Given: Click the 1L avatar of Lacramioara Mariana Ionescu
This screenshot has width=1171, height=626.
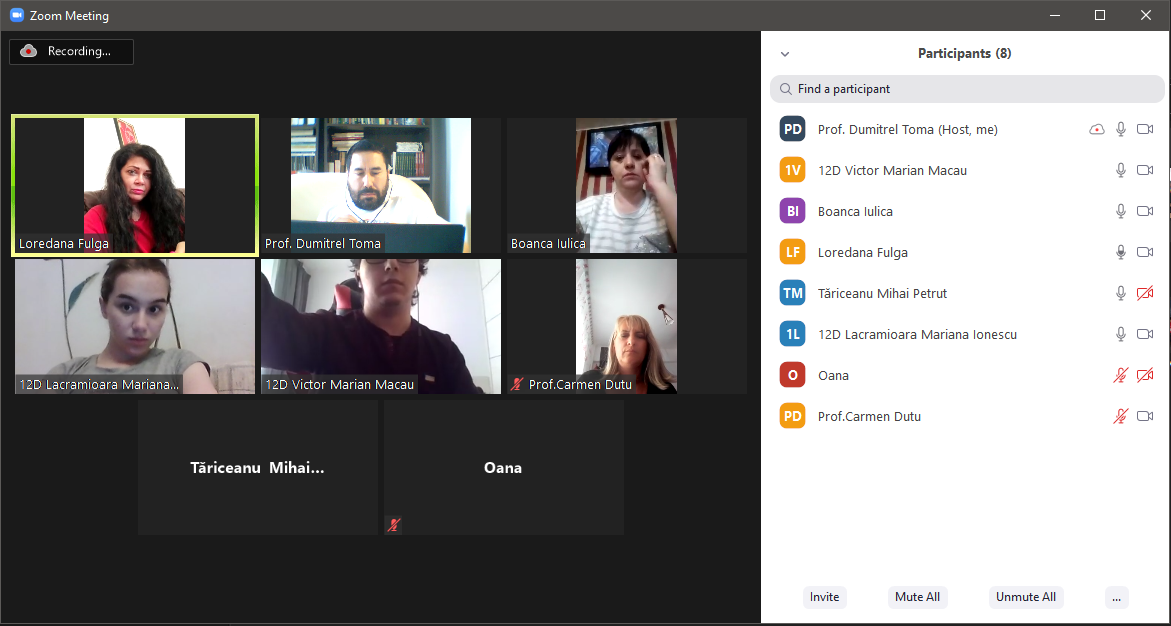Looking at the screenshot, I should pyautogui.click(x=792, y=334).
